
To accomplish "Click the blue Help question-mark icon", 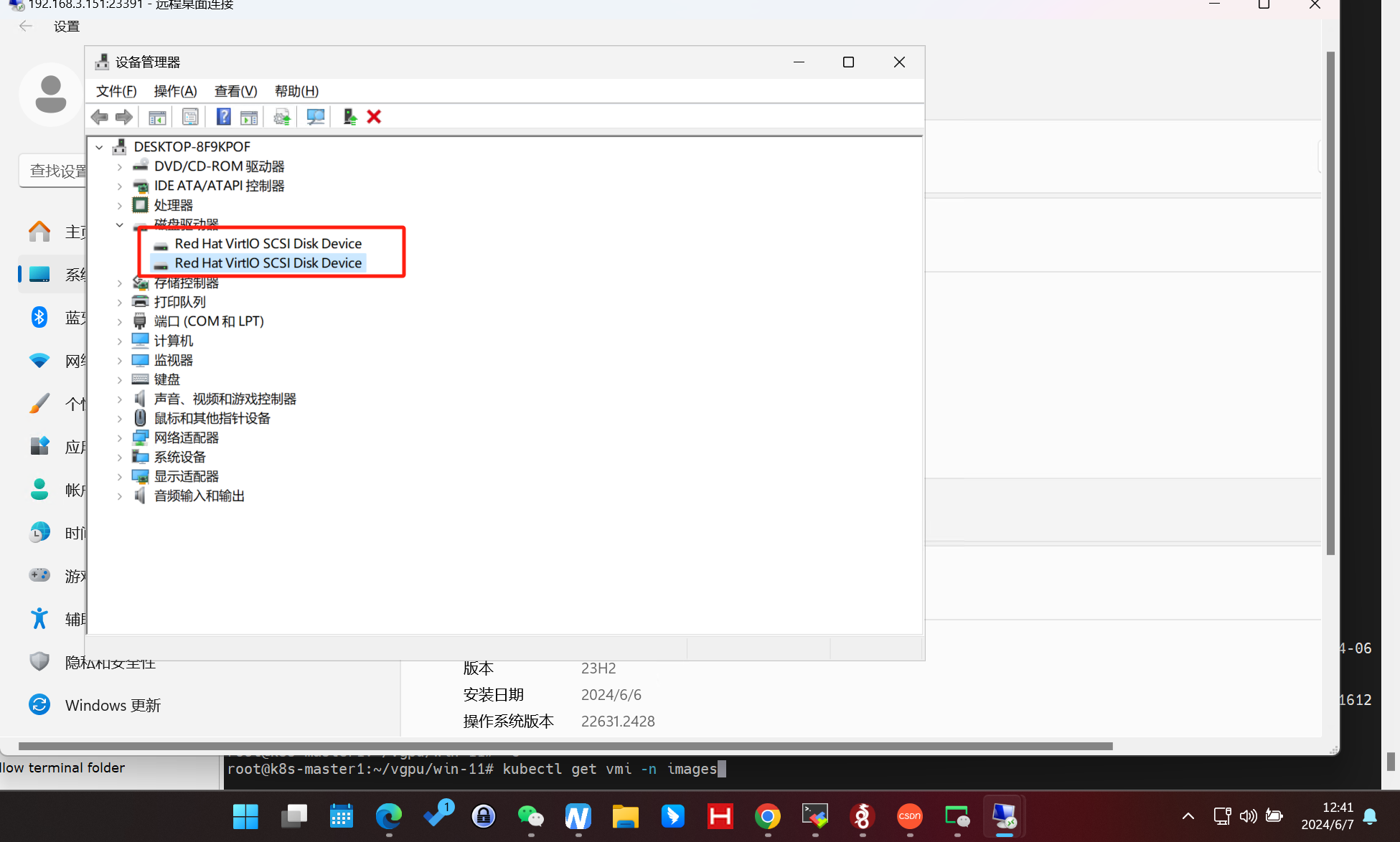I will coord(223,117).
